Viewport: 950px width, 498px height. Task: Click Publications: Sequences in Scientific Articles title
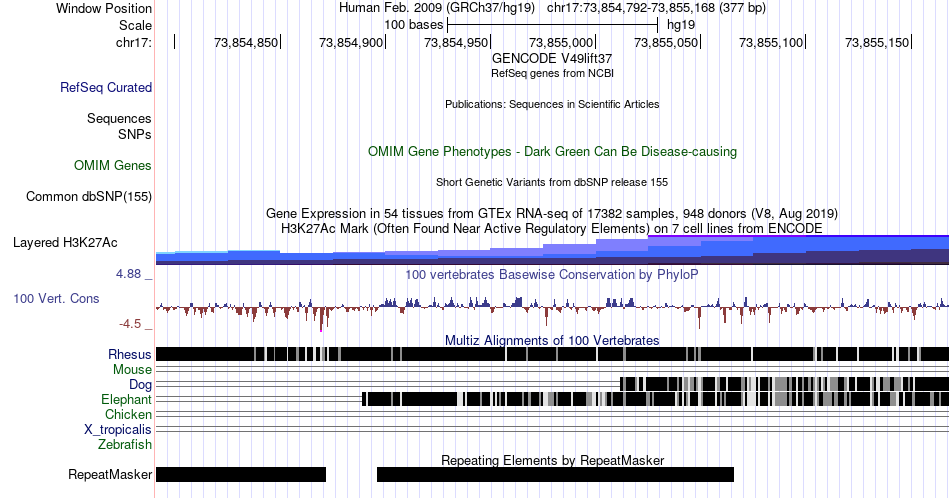tap(552, 104)
